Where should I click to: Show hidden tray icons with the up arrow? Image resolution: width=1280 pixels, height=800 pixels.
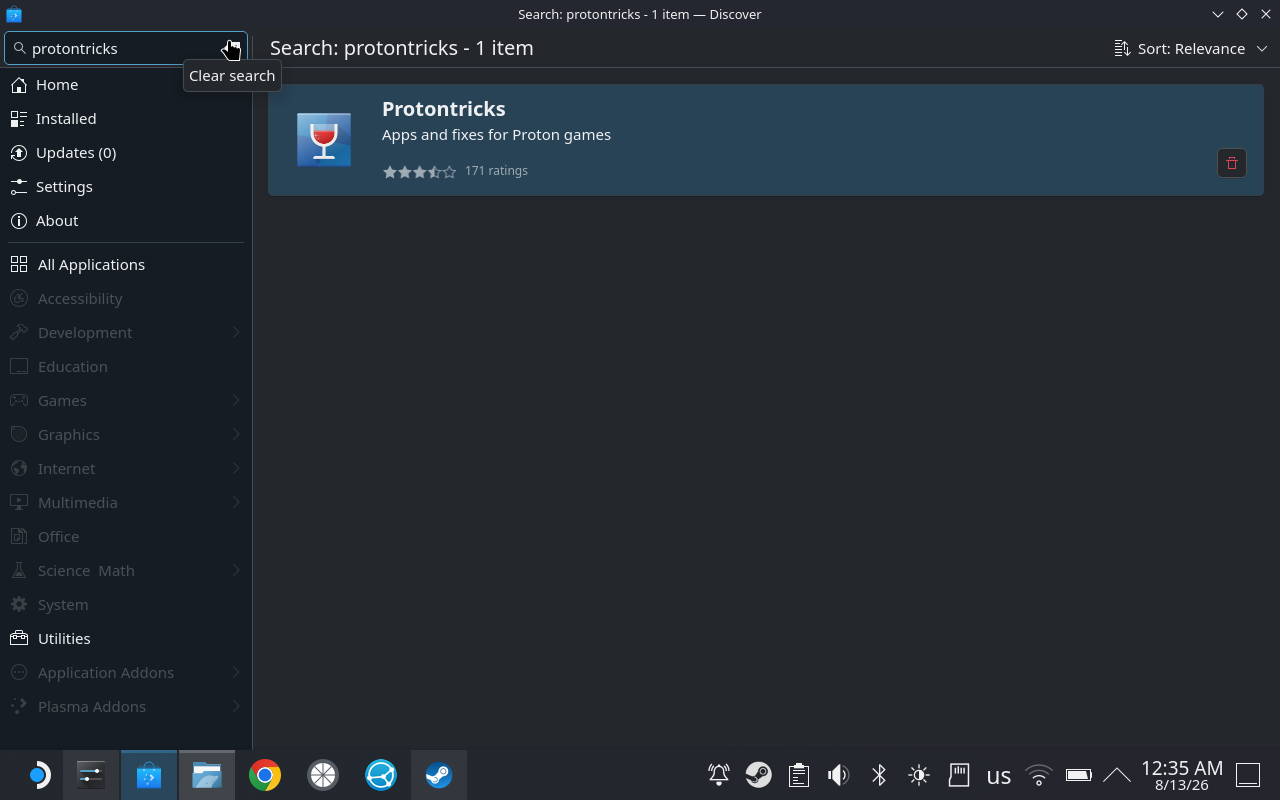click(x=1116, y=775)
